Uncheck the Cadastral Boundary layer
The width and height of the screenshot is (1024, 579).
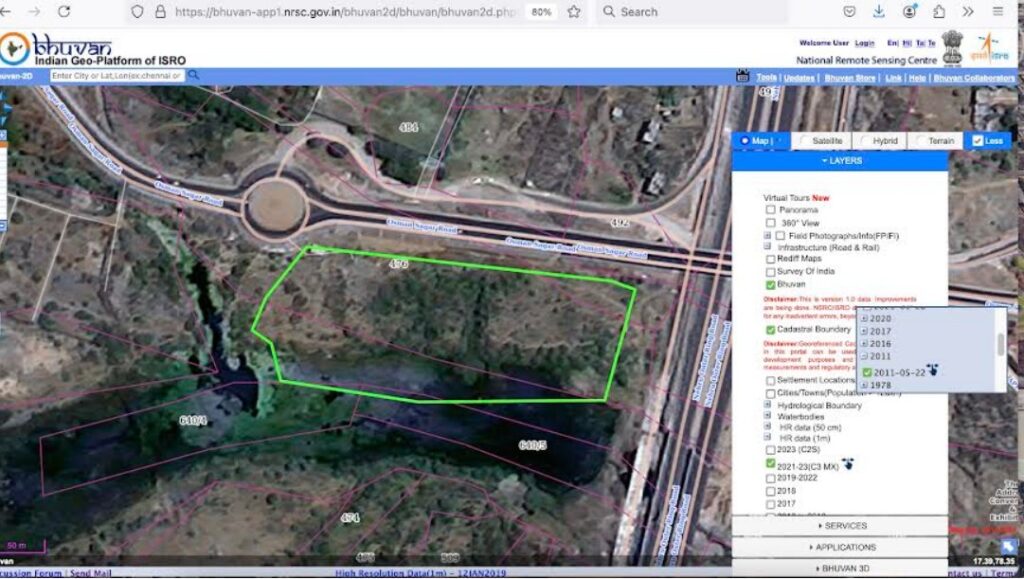pos(770,330)
